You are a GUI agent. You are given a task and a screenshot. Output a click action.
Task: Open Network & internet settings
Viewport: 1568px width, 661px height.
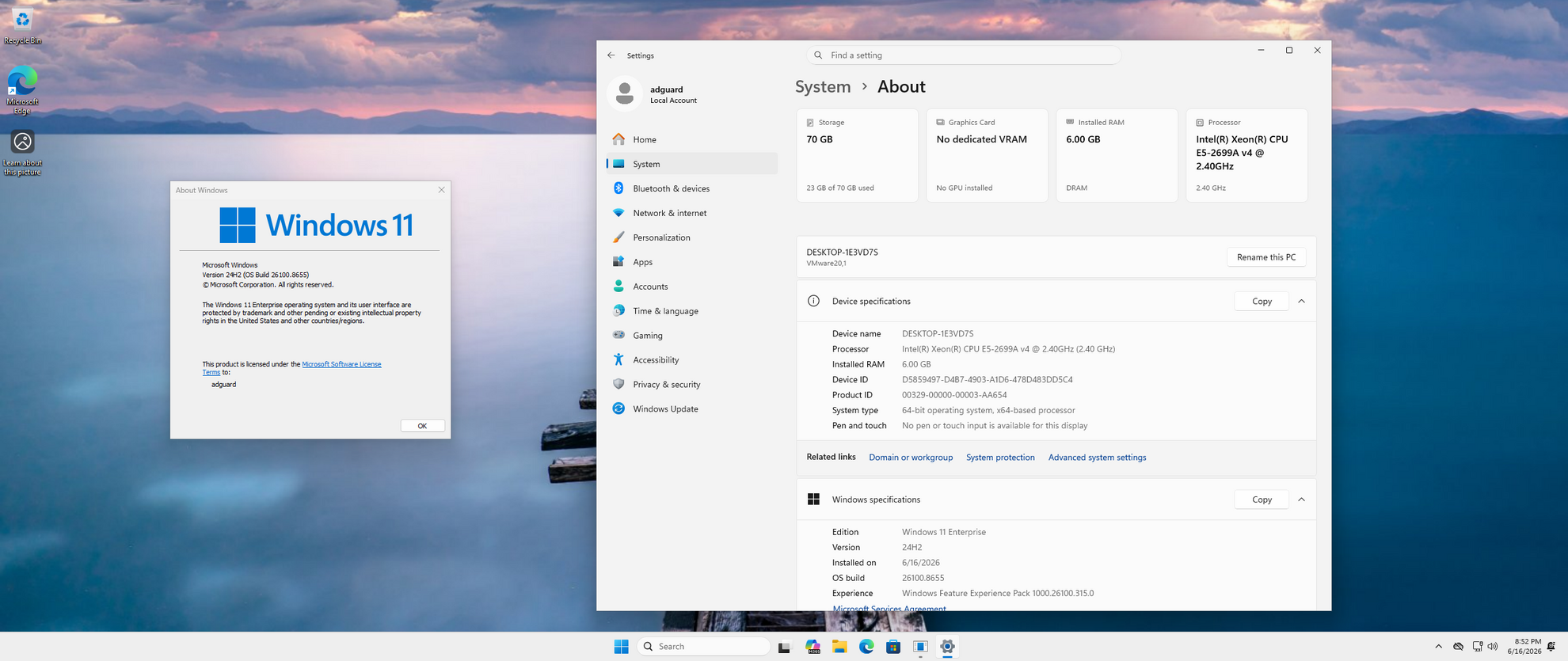pyautogui.click(x=691, y=213)
